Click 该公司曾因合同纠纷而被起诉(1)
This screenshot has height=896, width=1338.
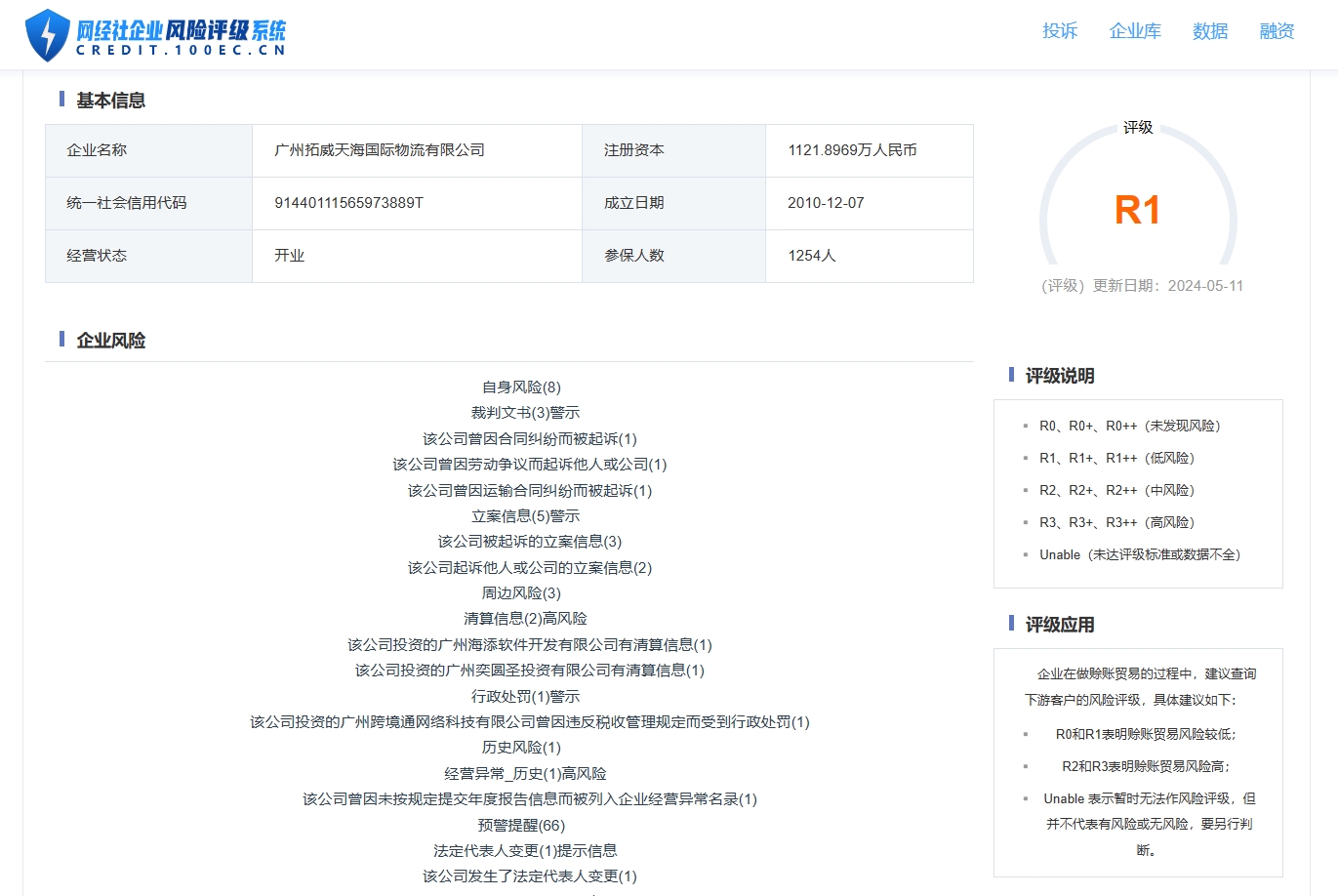529,439
